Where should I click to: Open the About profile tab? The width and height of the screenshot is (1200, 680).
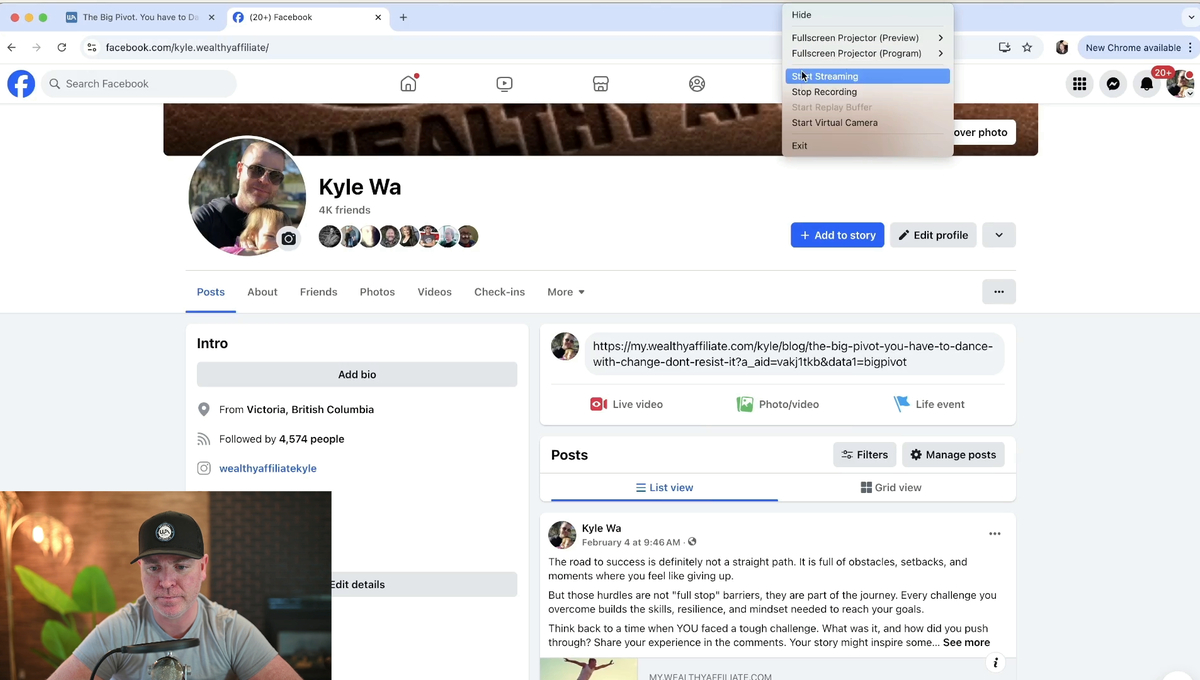[262, 292]
